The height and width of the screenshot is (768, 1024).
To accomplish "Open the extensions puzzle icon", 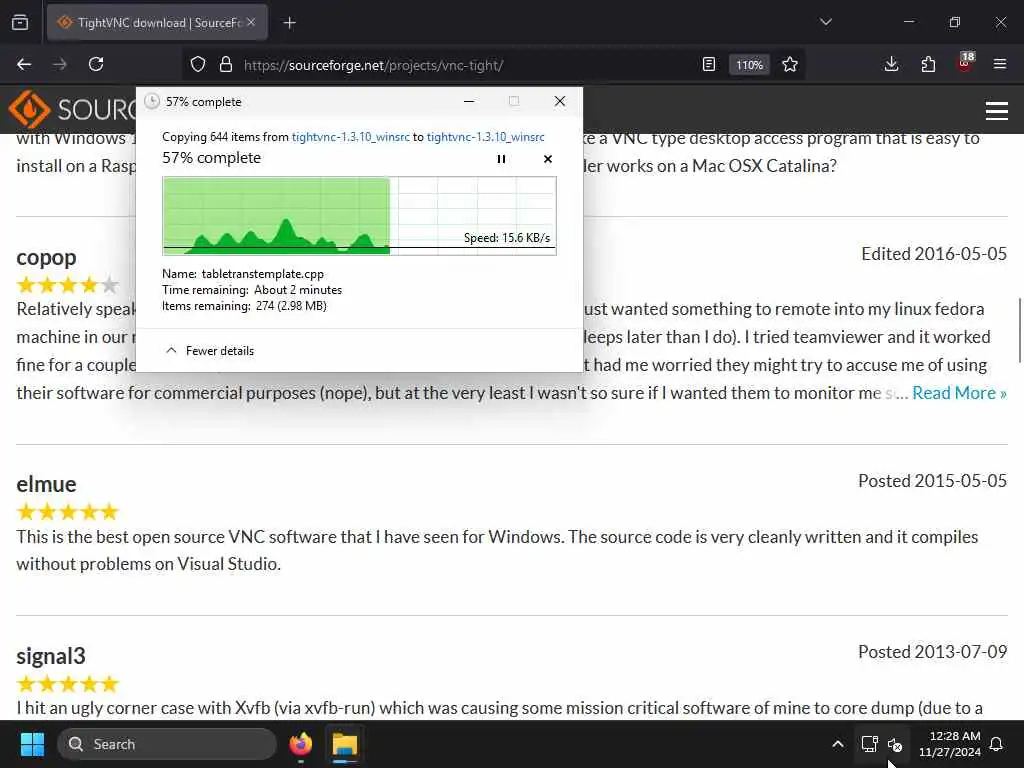I will (928, 65).
